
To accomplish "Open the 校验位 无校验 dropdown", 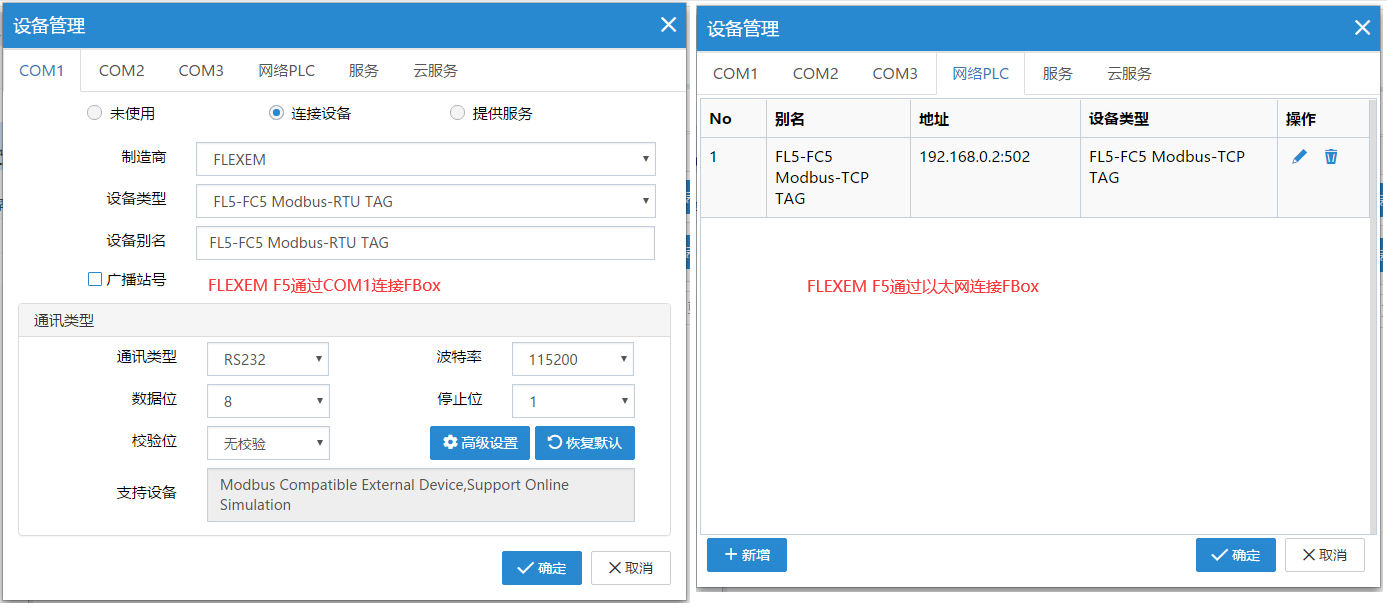I will tap(267, 443).
